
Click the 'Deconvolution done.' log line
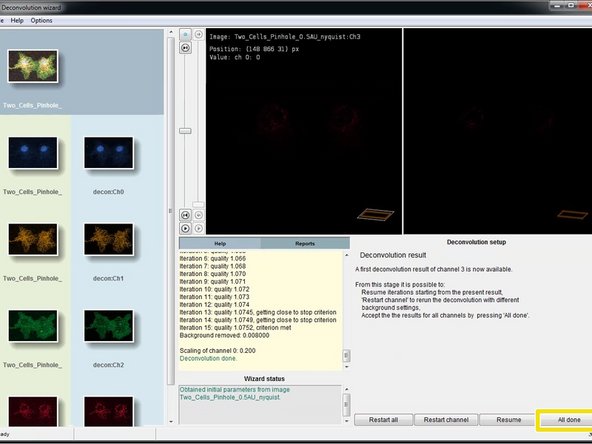[x=208, y=358]
